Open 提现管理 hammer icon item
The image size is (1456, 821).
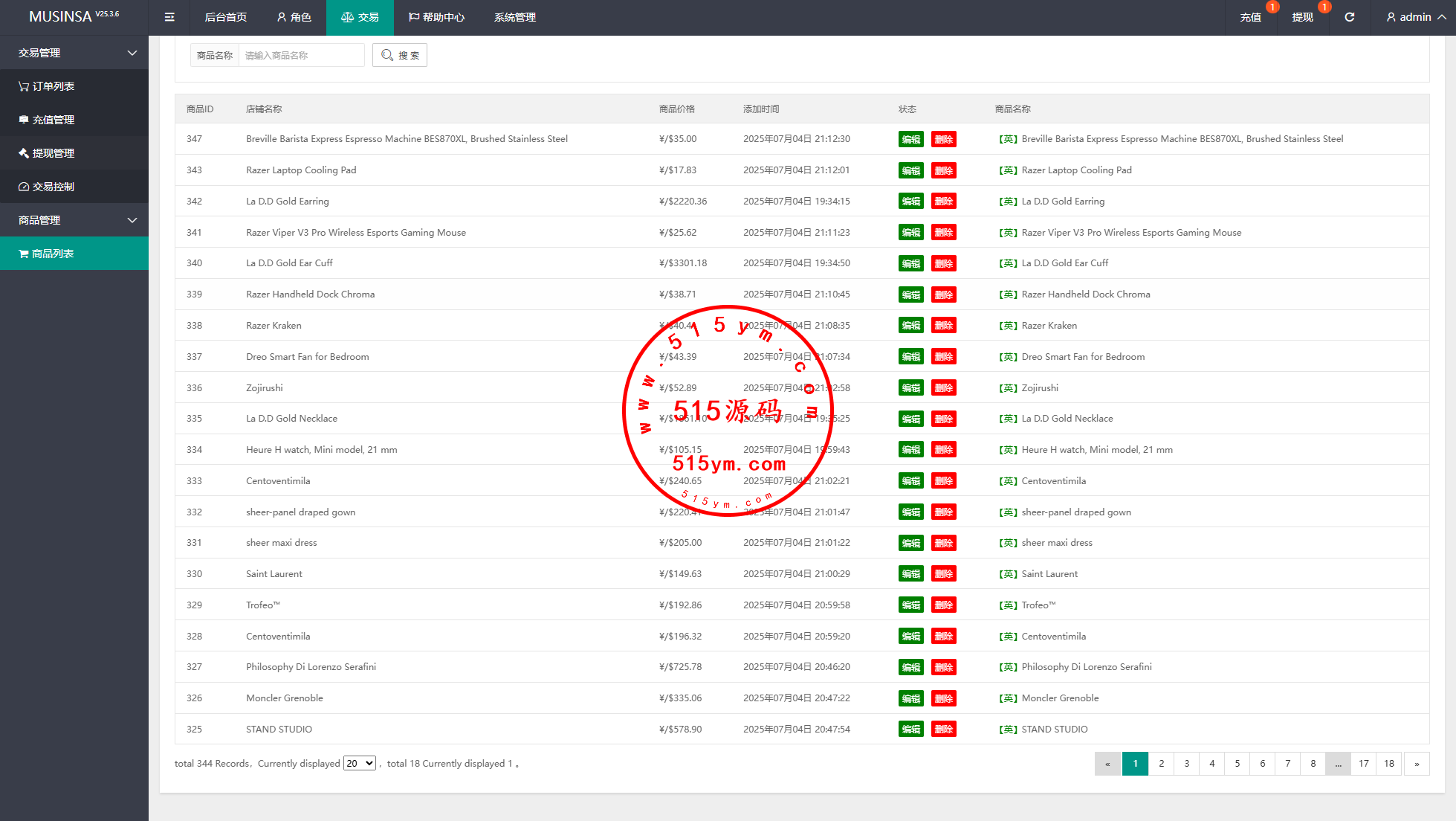(x=47, y=153)
